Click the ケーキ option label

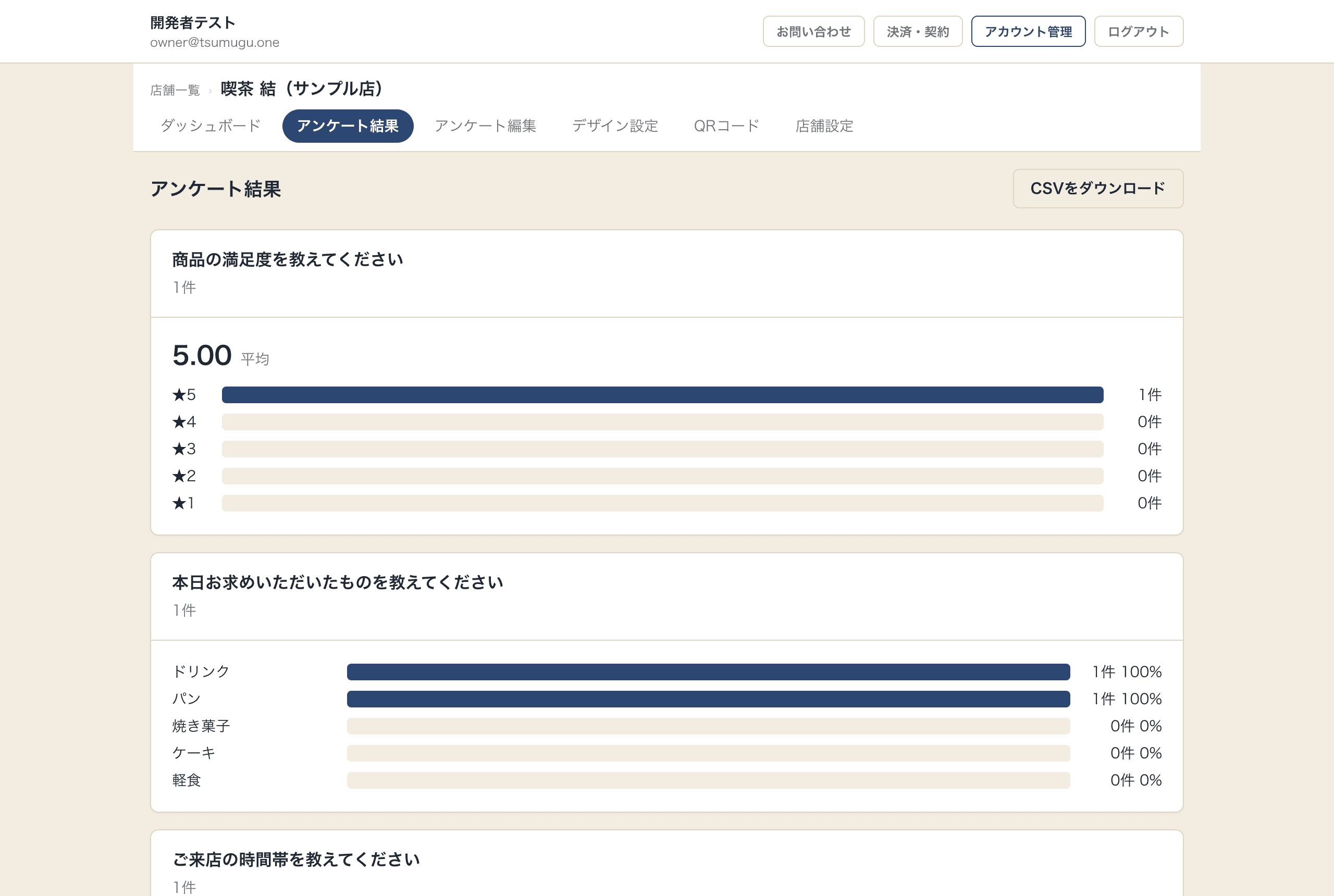[x=194, y=753]
